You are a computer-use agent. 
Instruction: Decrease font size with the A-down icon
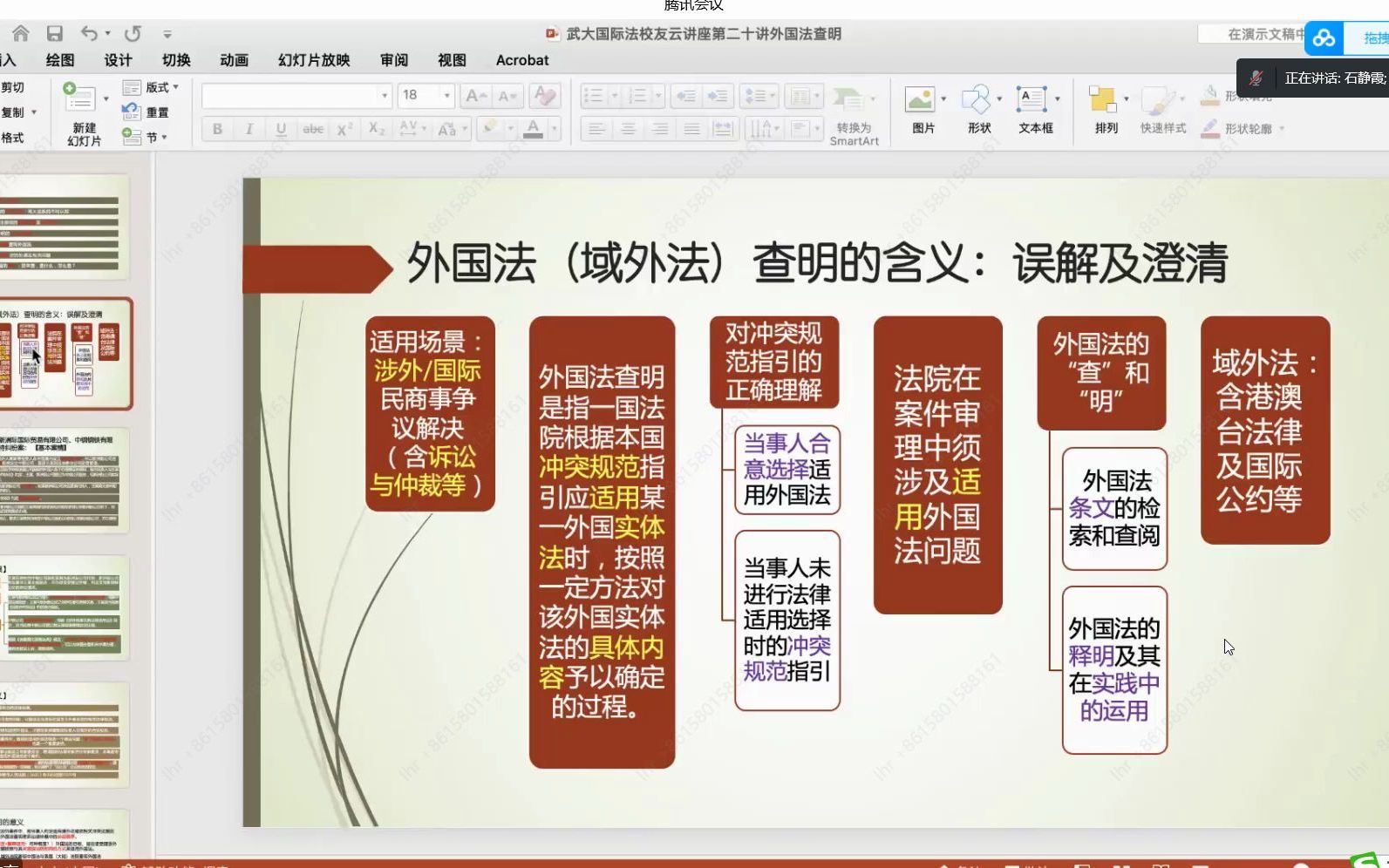507,95
